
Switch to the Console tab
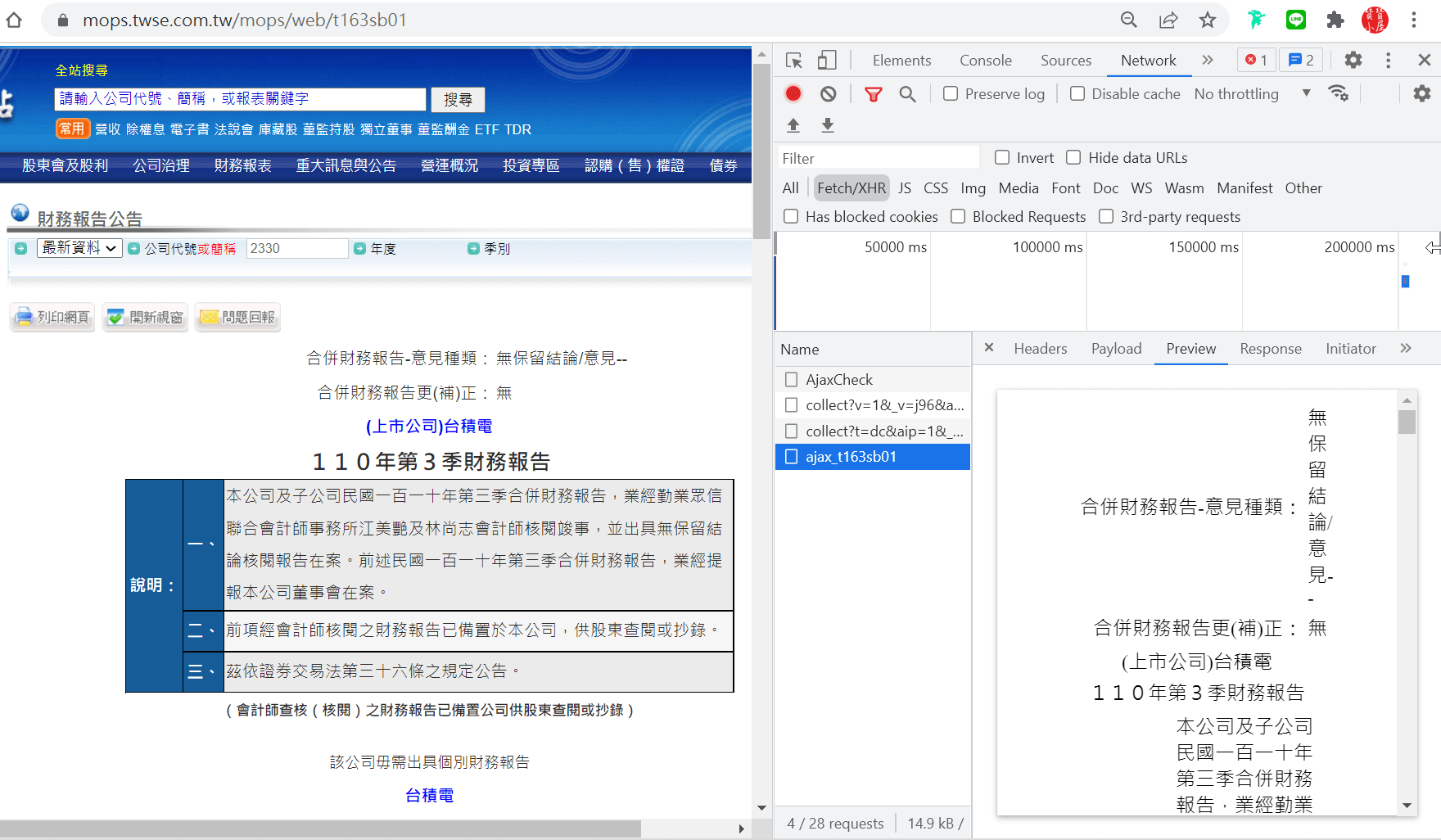pos(986,61)
